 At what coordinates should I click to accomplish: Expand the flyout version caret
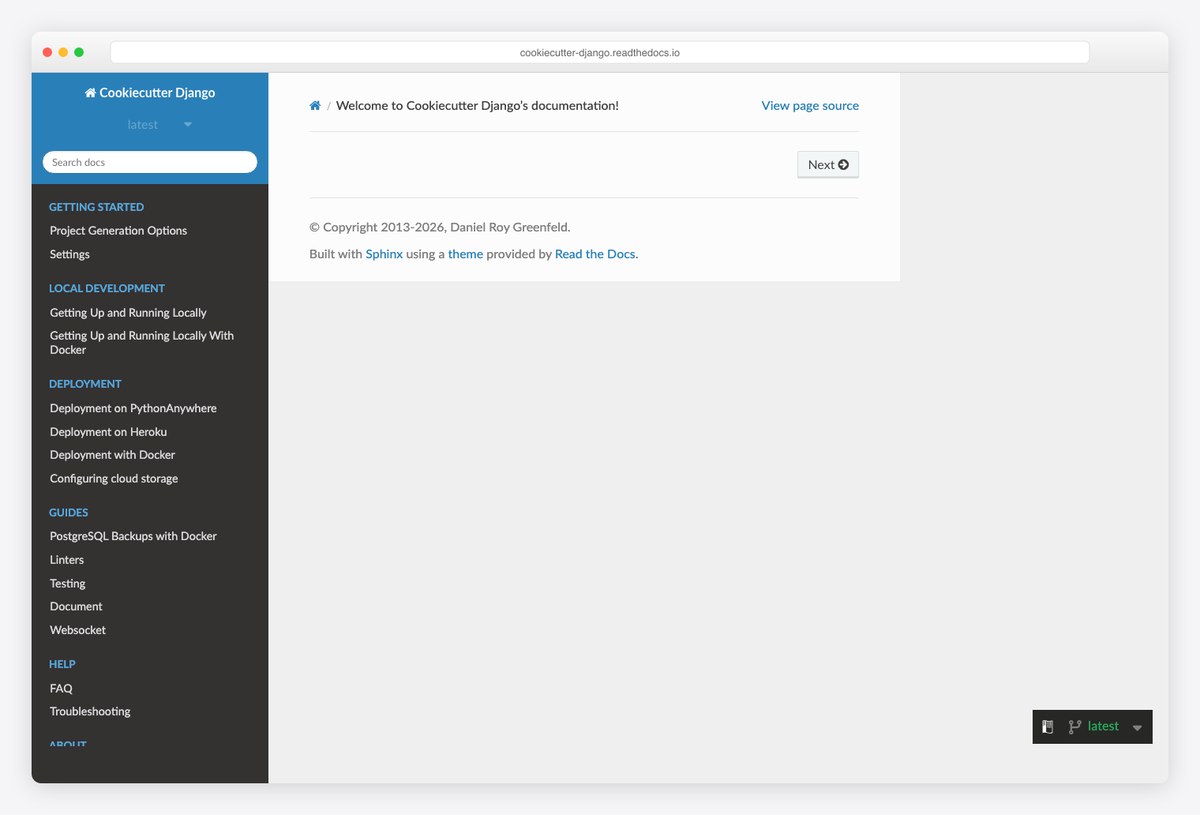coord(1137,728)
